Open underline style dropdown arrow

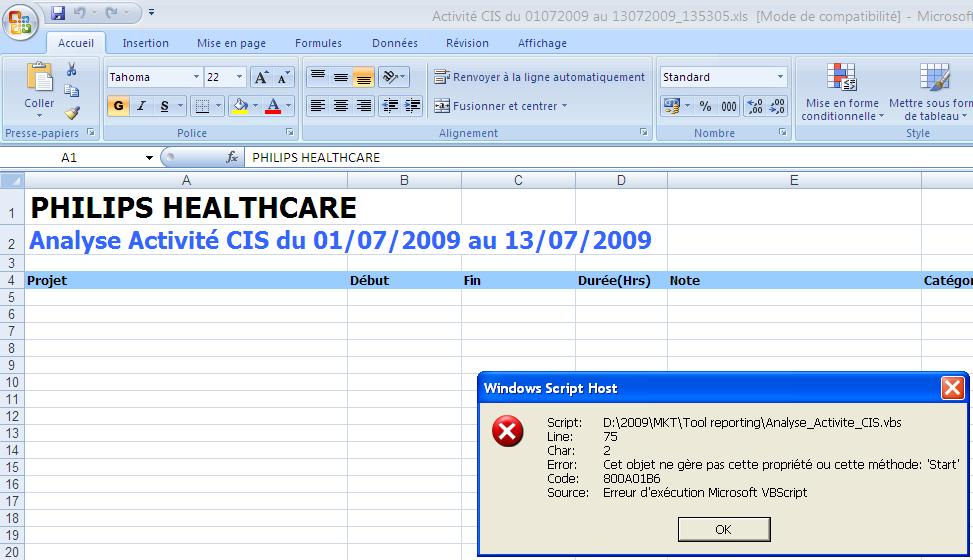click(x=181, y=106)
